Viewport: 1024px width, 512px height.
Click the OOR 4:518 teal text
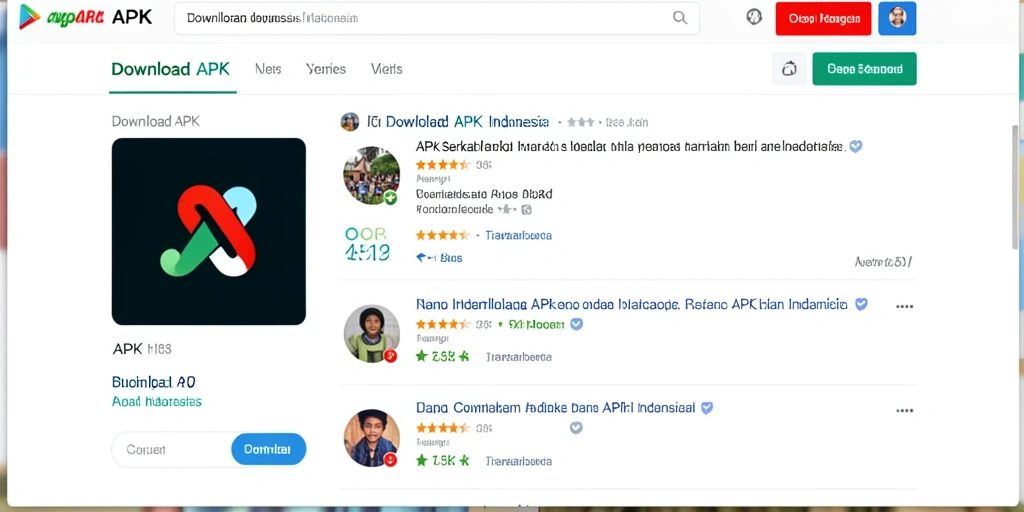coord(367,243)
